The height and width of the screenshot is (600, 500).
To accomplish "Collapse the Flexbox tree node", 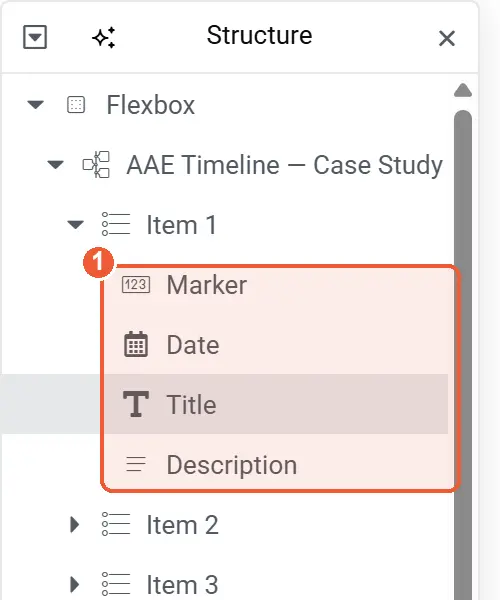I will tap(36, 104).
